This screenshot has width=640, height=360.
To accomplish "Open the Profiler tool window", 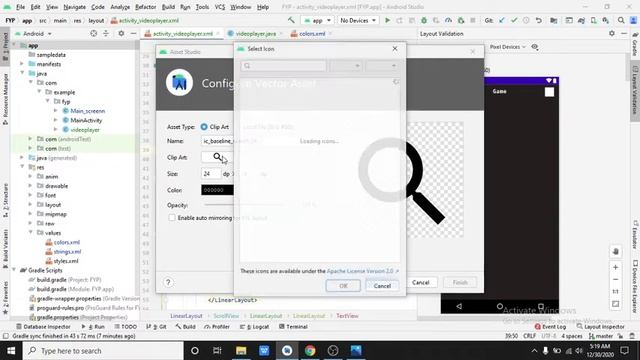I will [217, 327].
